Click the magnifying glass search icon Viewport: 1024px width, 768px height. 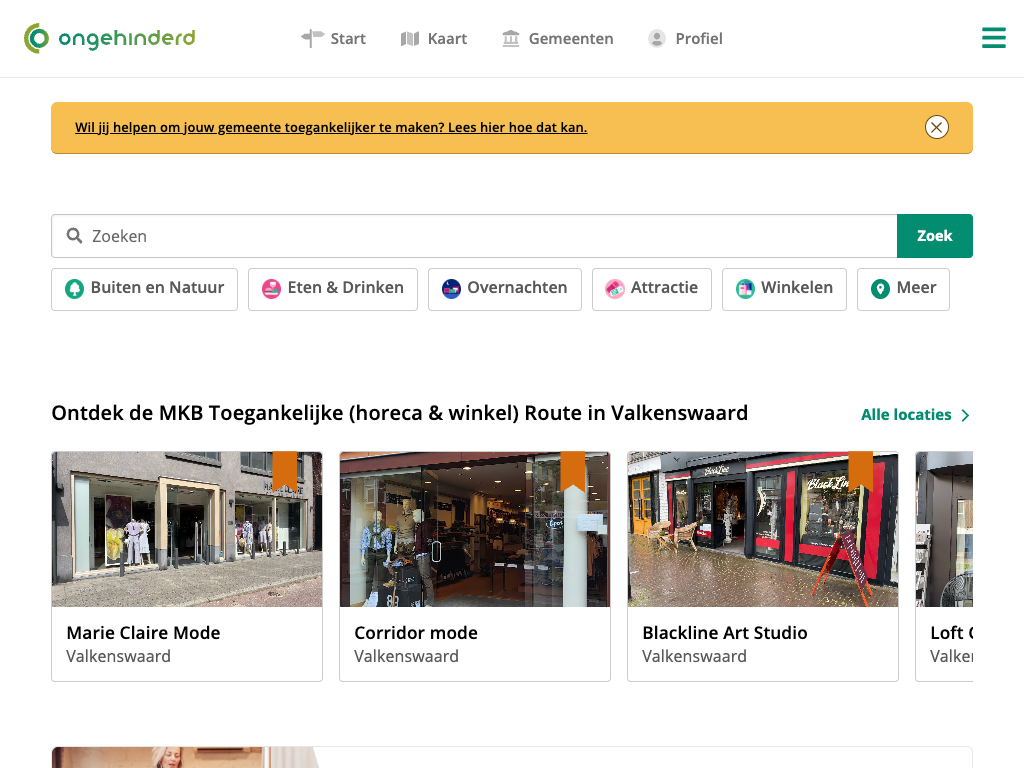pyautogui.click(x=74, y=236)
